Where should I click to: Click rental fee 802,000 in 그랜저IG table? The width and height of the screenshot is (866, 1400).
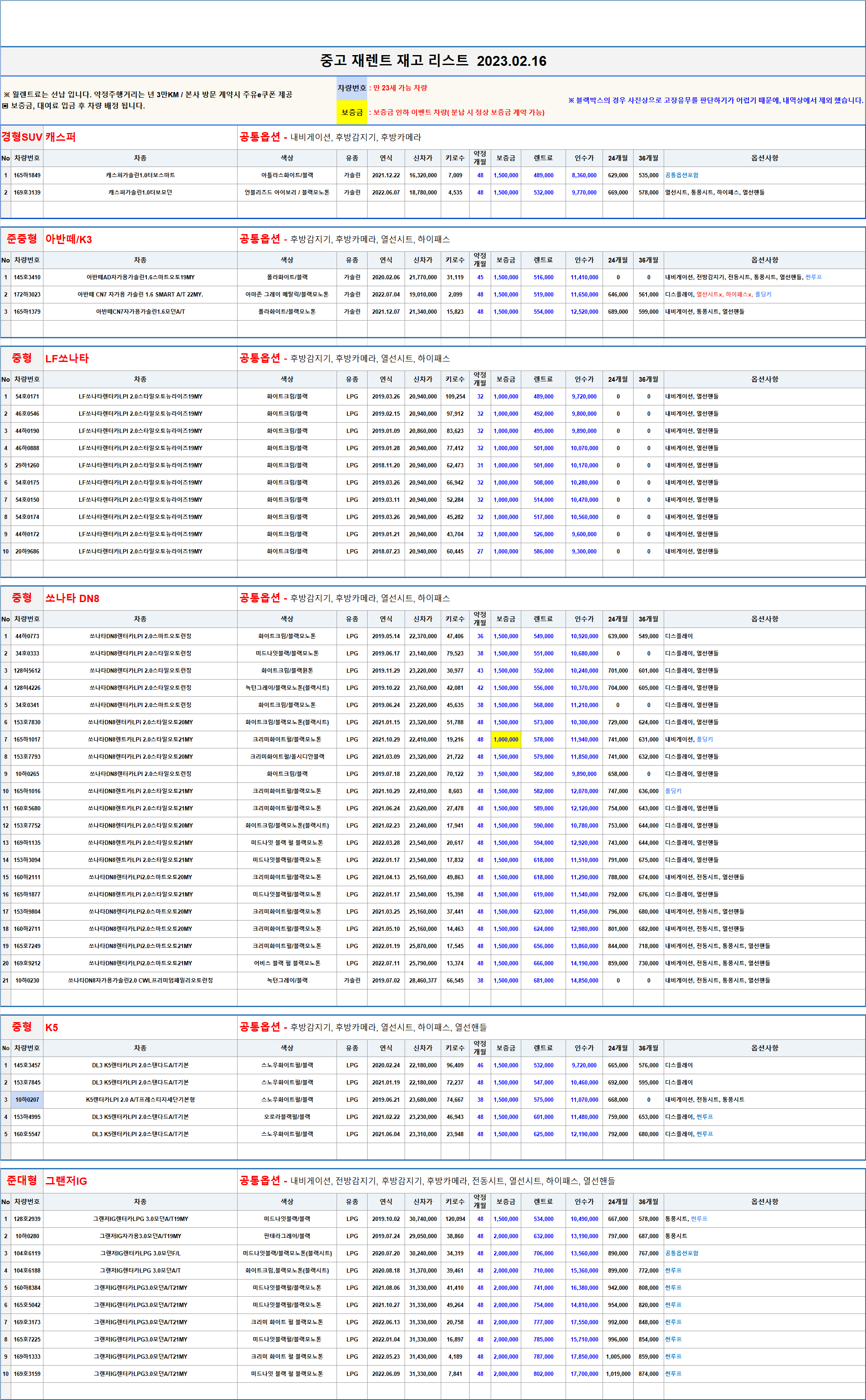point(543,1373)
